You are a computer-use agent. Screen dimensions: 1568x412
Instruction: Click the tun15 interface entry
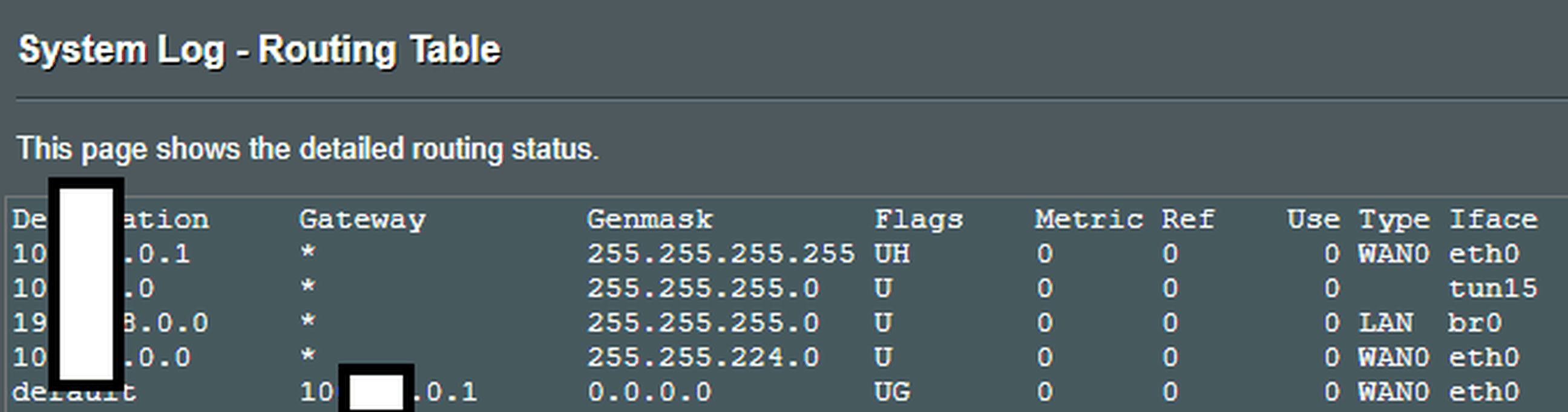coord(1492,289)
